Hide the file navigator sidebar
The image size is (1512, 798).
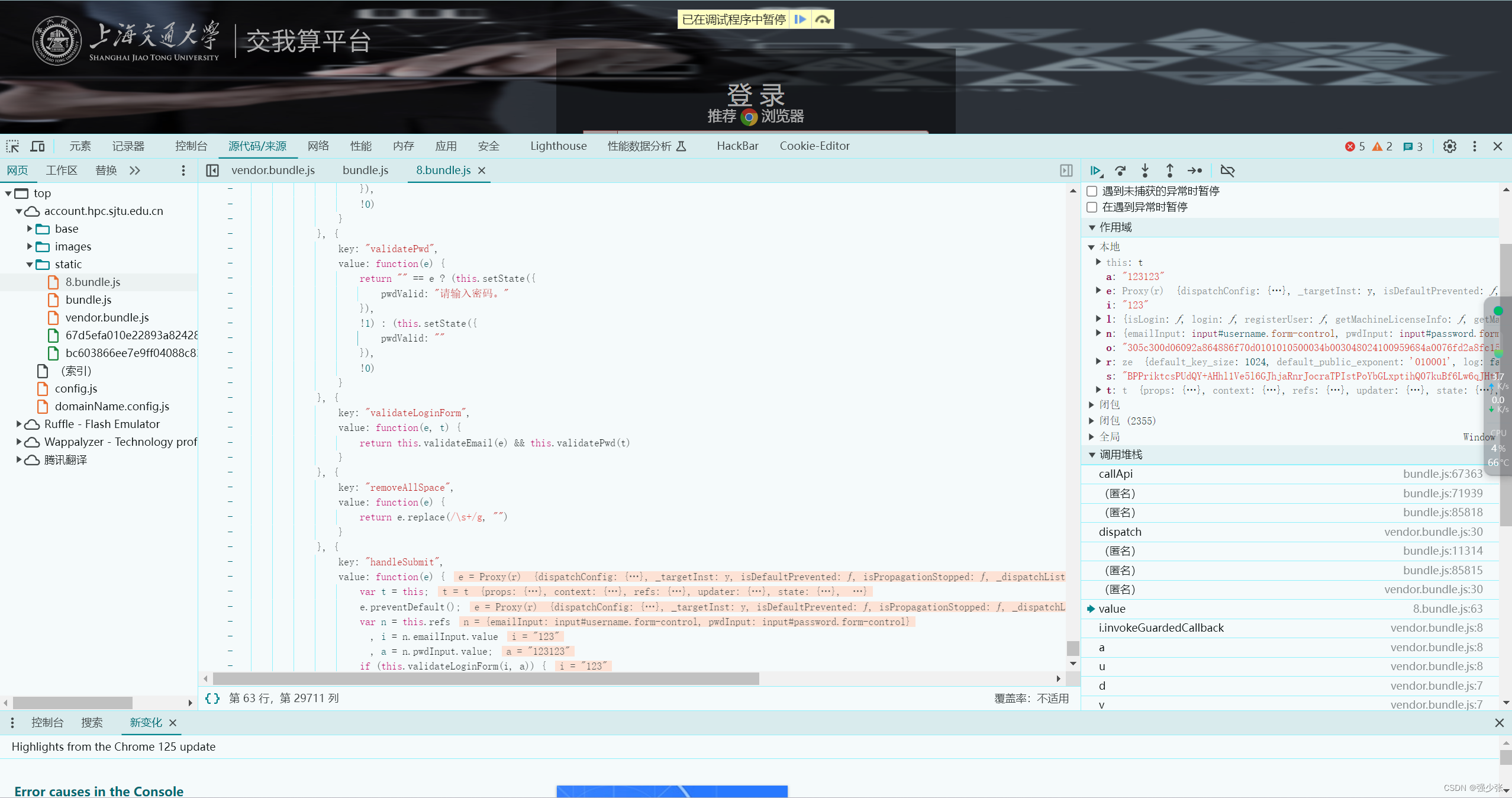(212, 170)
